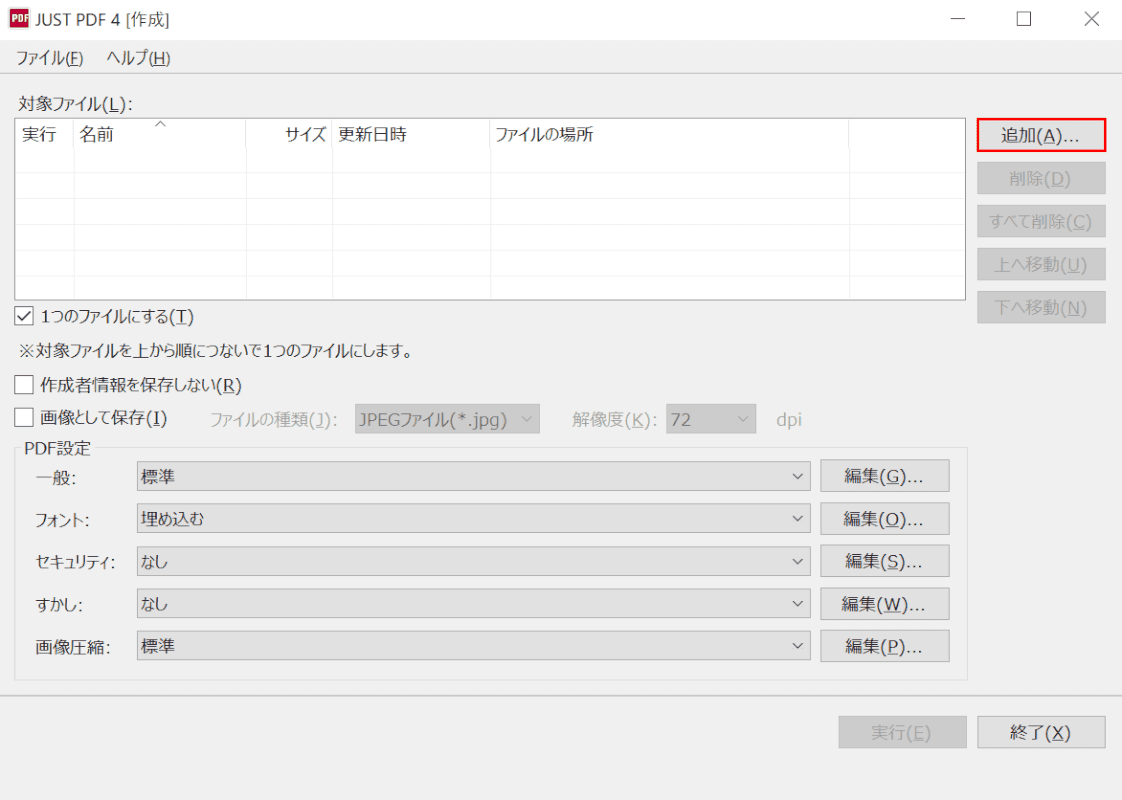Viewport: 1122px width, 800px height.
Task: Click the 終了(X) button
Action: (x=1040, y=732)
